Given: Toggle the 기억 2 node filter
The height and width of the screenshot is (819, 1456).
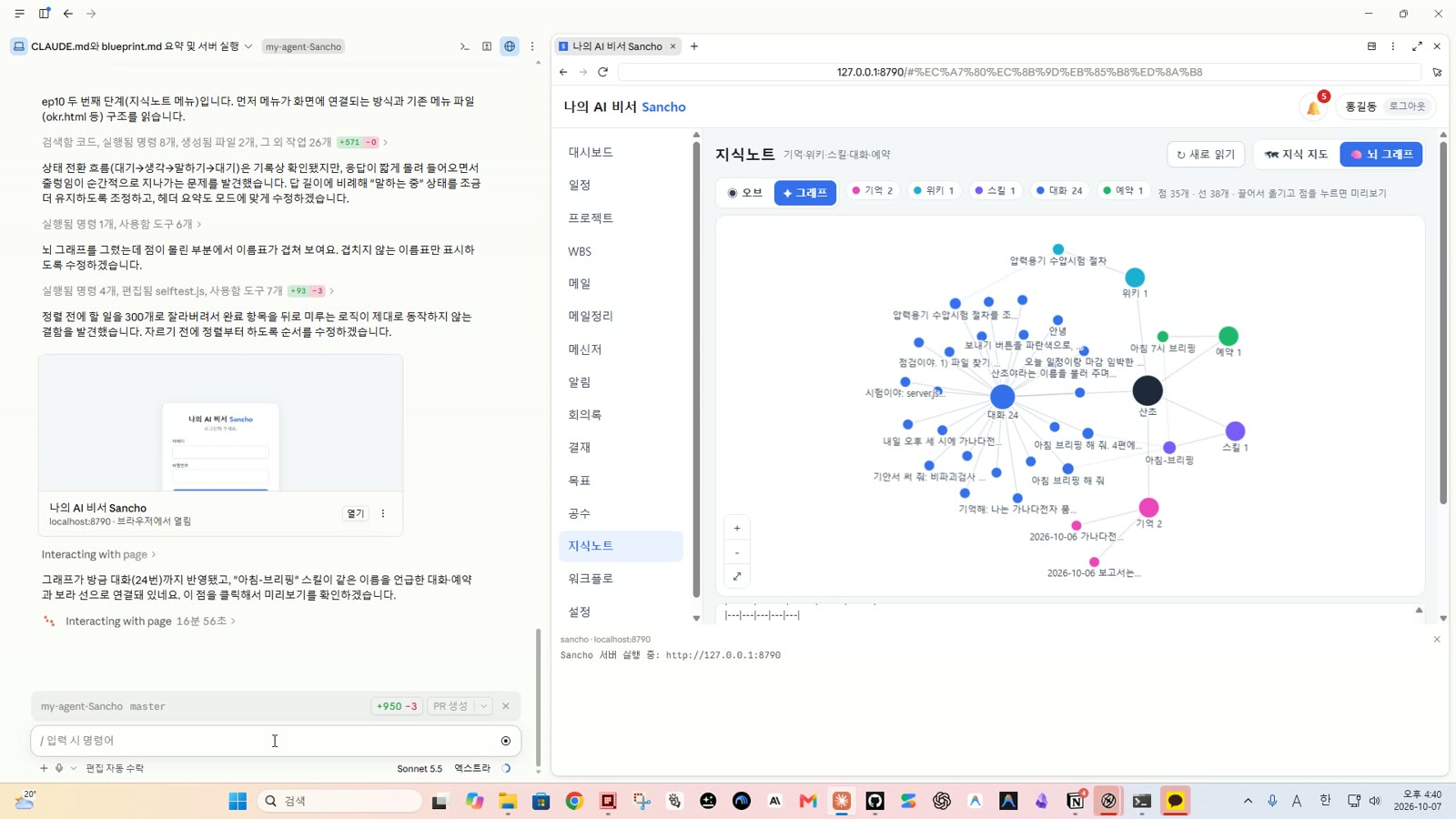Looking at the screenshot, I should pos(872,191).
